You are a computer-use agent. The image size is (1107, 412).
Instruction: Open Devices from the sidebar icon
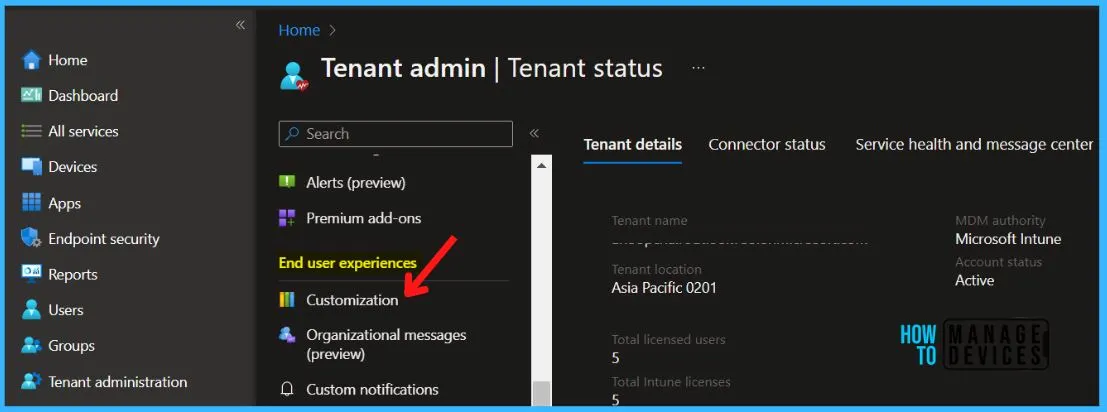pyautogui.click(x=31, y=167)
